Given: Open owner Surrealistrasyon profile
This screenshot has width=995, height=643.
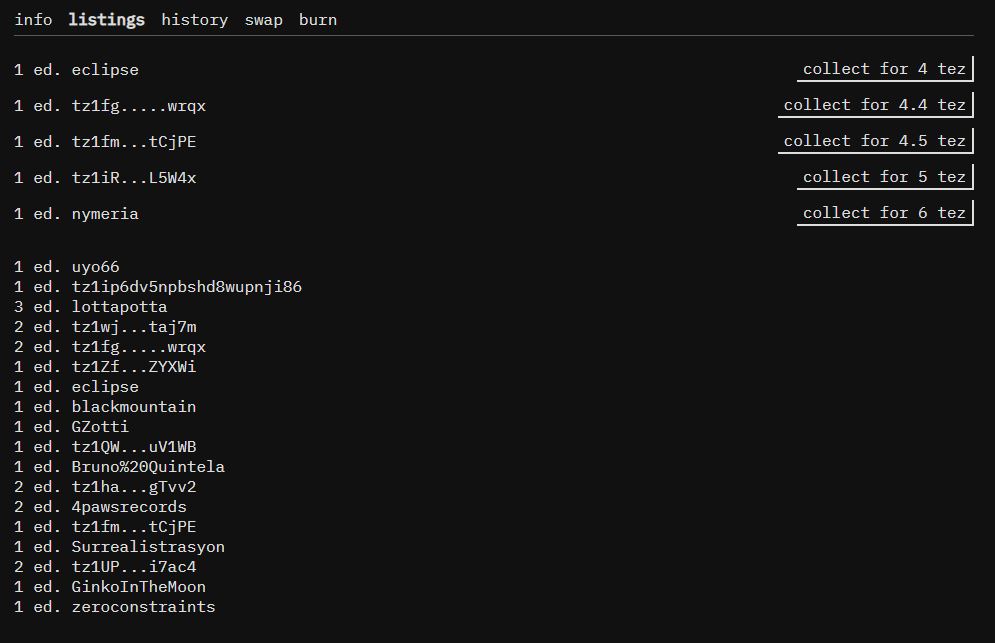Looking at the screenshot, I should [148, 547].
